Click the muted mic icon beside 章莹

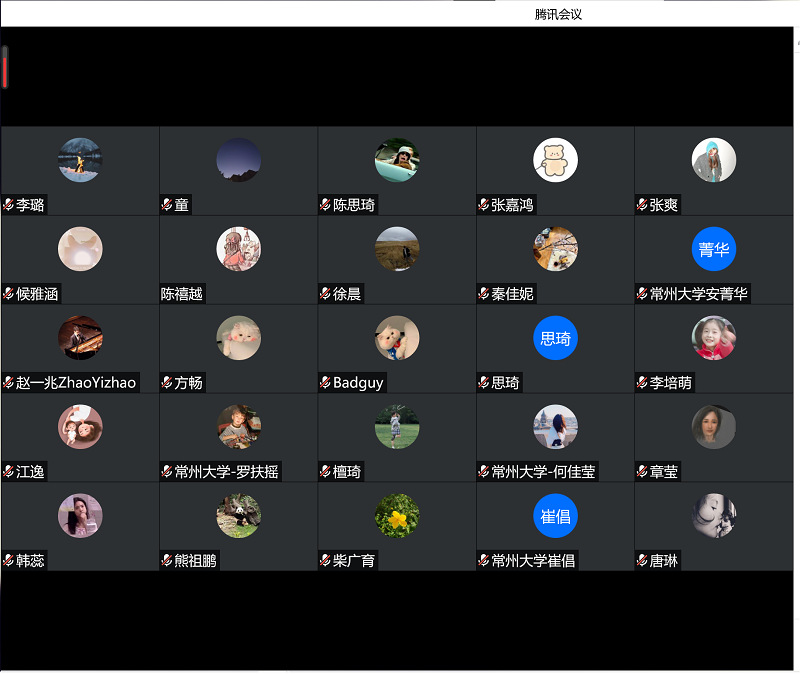(x=642, y=472)
